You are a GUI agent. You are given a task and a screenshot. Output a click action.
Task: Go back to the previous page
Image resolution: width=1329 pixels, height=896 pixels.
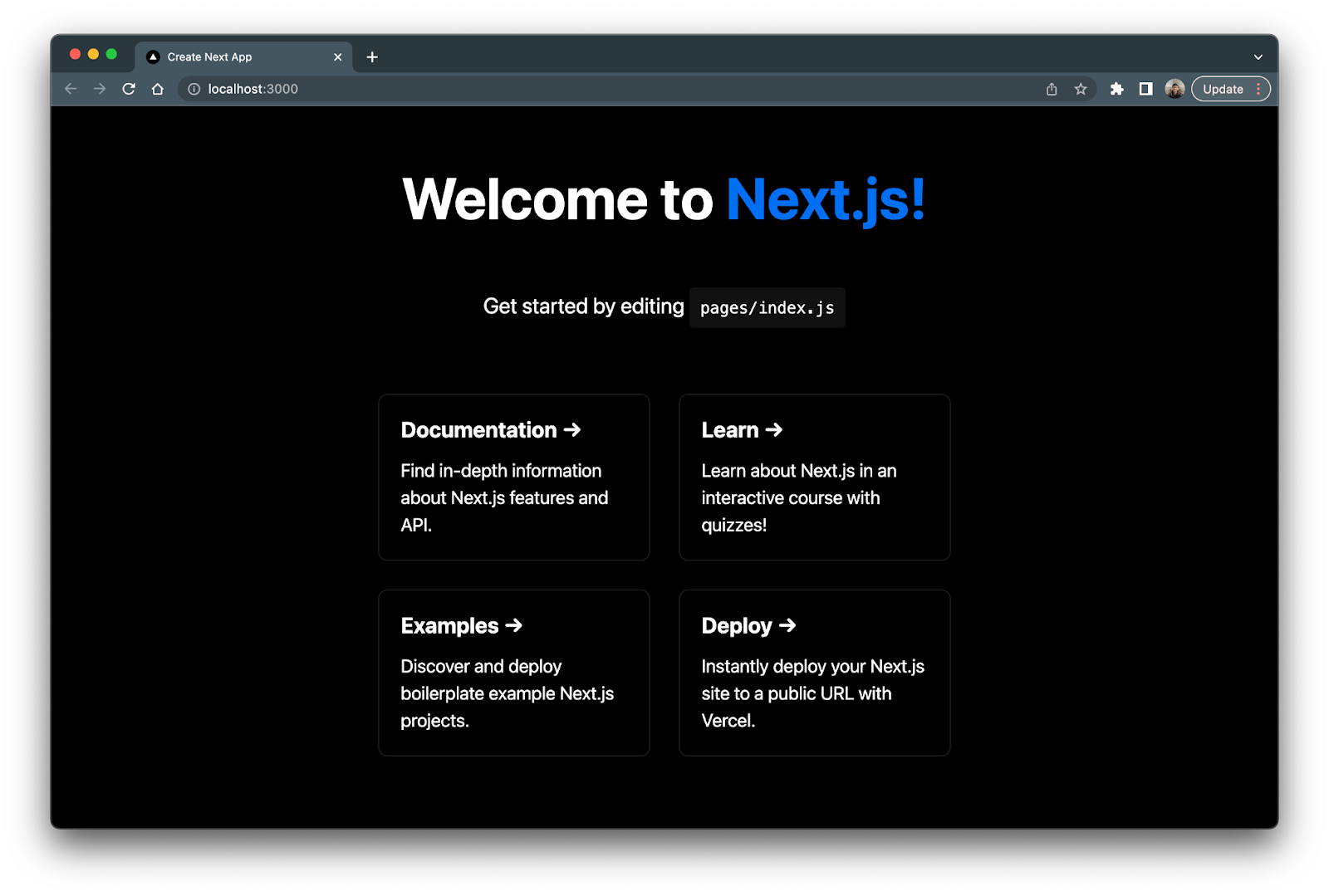click(x=71, y=89)
